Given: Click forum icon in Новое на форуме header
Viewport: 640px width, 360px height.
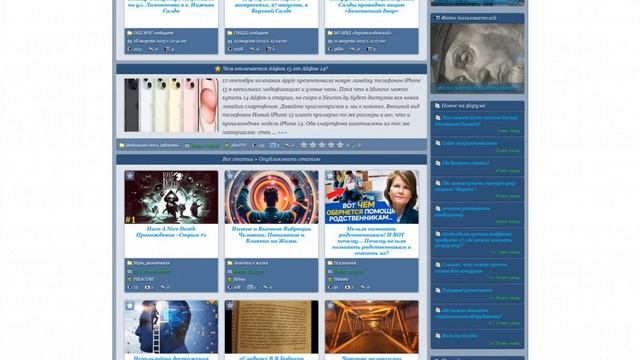Looking at the screenshot, I should click(437, 106).
